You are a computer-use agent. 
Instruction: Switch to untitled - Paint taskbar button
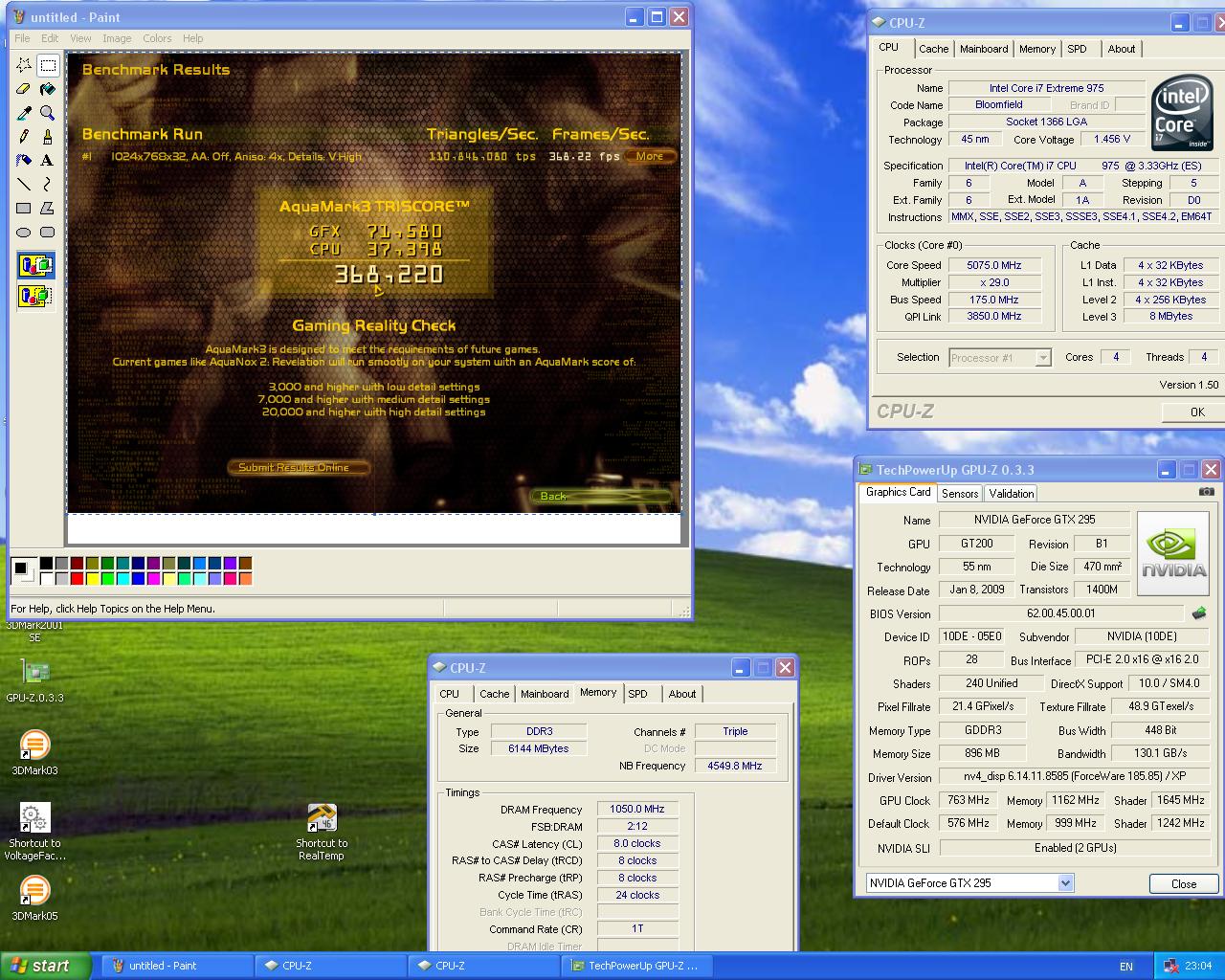click(x=177, y=966)
